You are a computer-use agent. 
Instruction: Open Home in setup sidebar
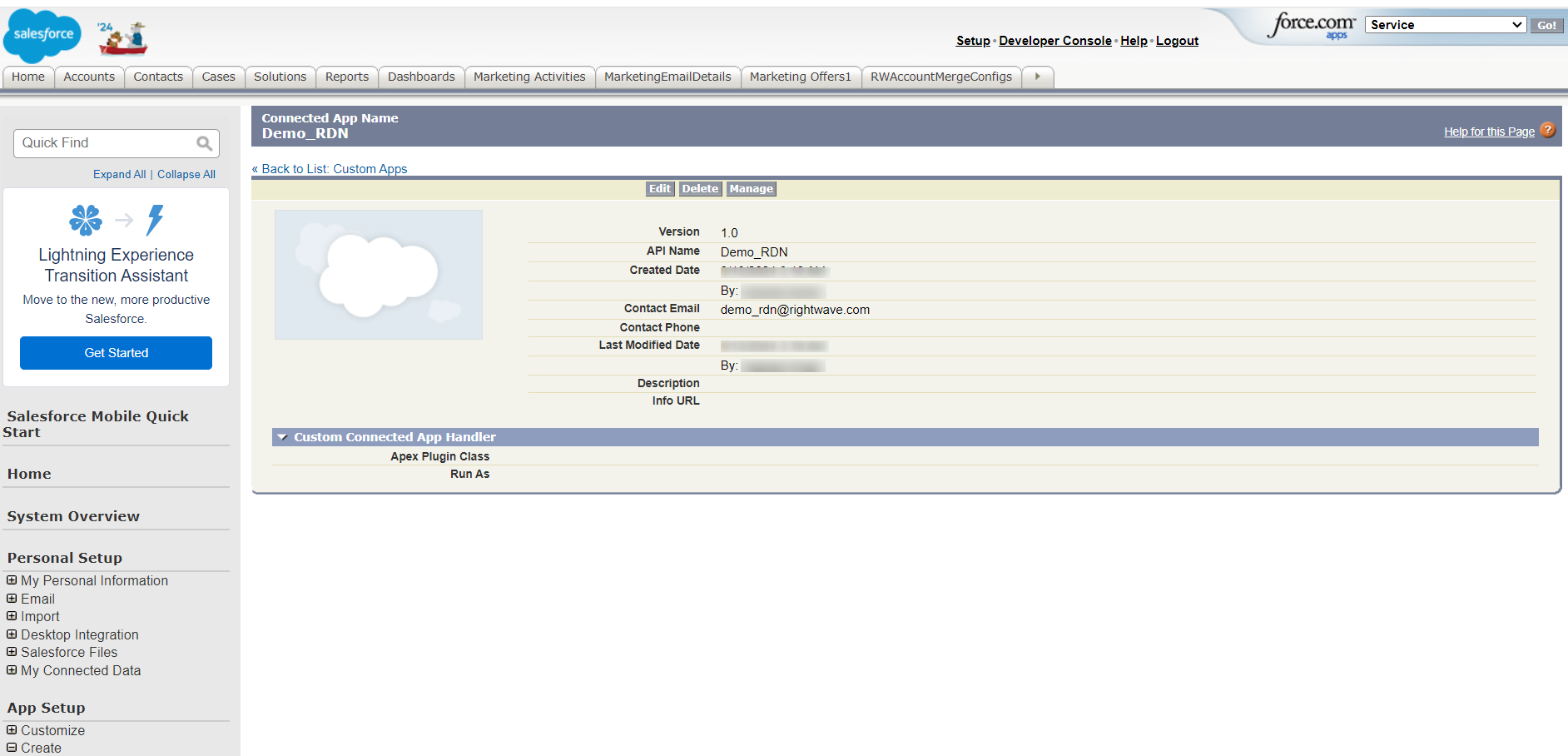(x=29, y=474)
